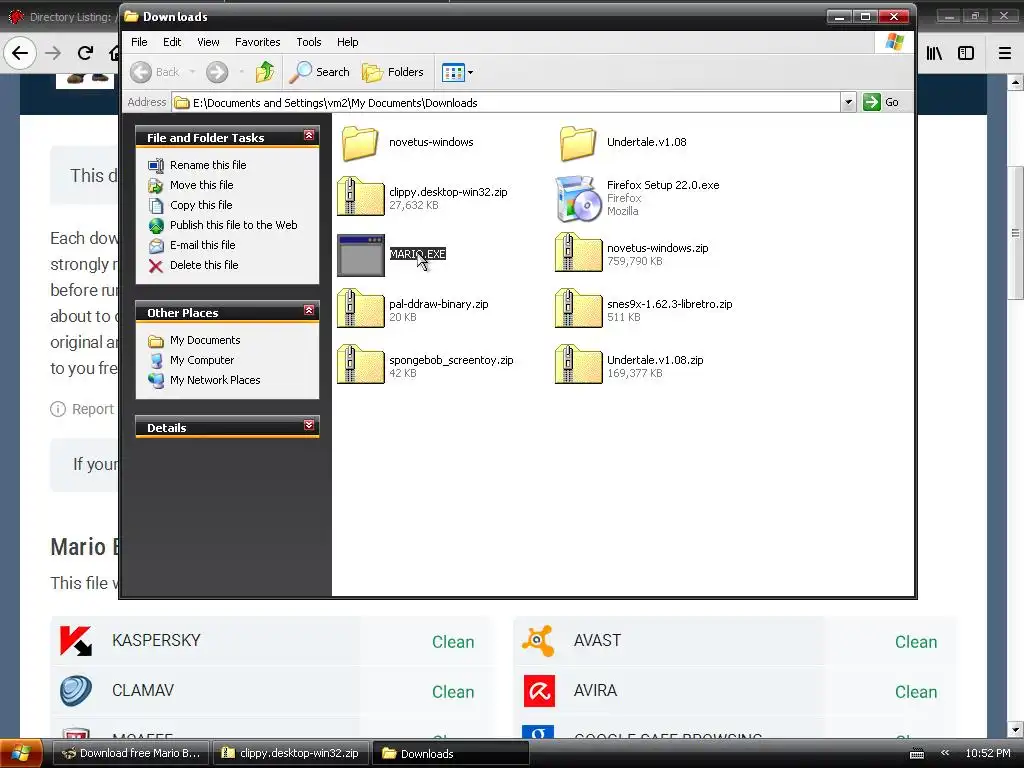Click the Kaspersky logo on webpage
This screenshot has width=1024, height=768.
click(76, 641)
